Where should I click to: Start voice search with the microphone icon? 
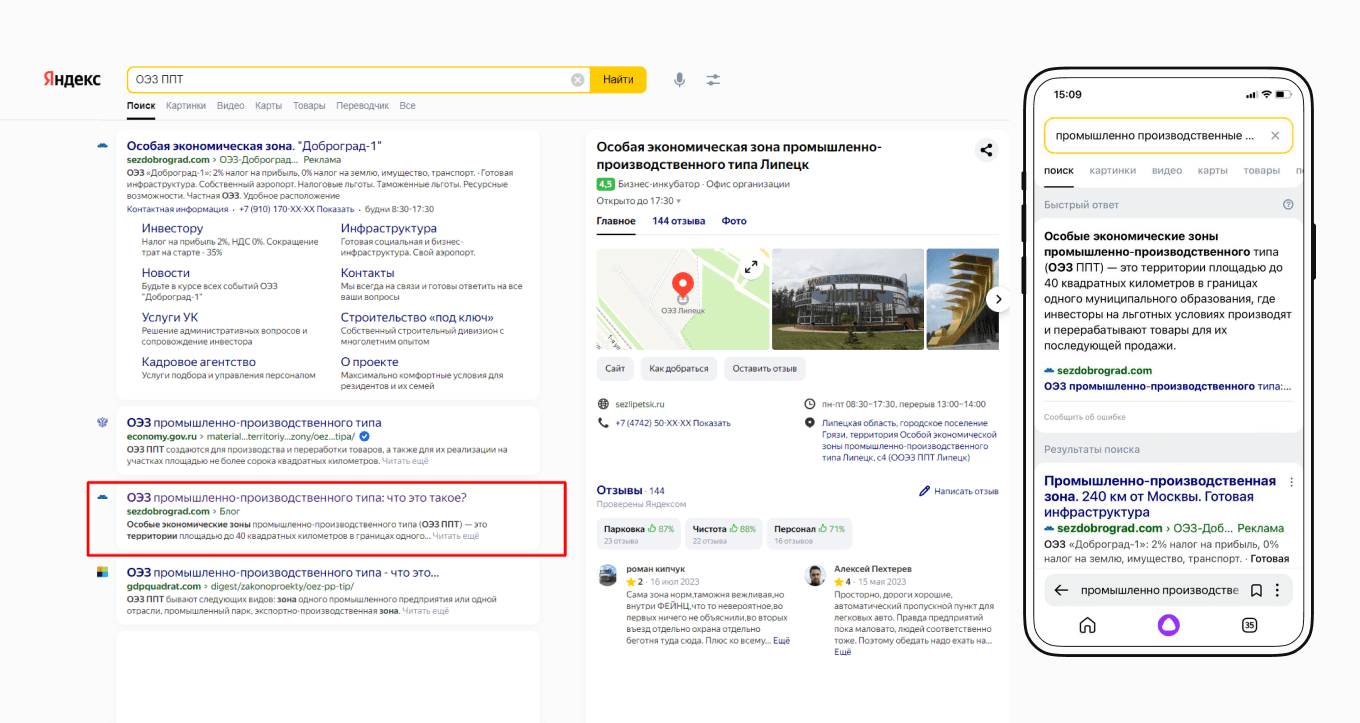[x=679, y=80]
